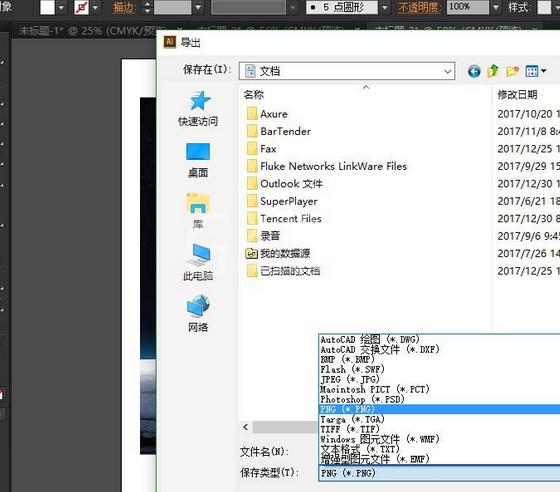Select the SuperPlayer folder
Image resolution: width=560 pixels, height=492 pixels.
coord(282,201)
